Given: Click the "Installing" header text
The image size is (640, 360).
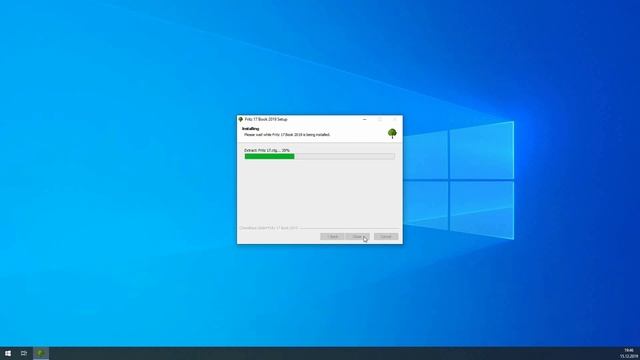Looking at the screenshot, I should click(x=251, y=129).
